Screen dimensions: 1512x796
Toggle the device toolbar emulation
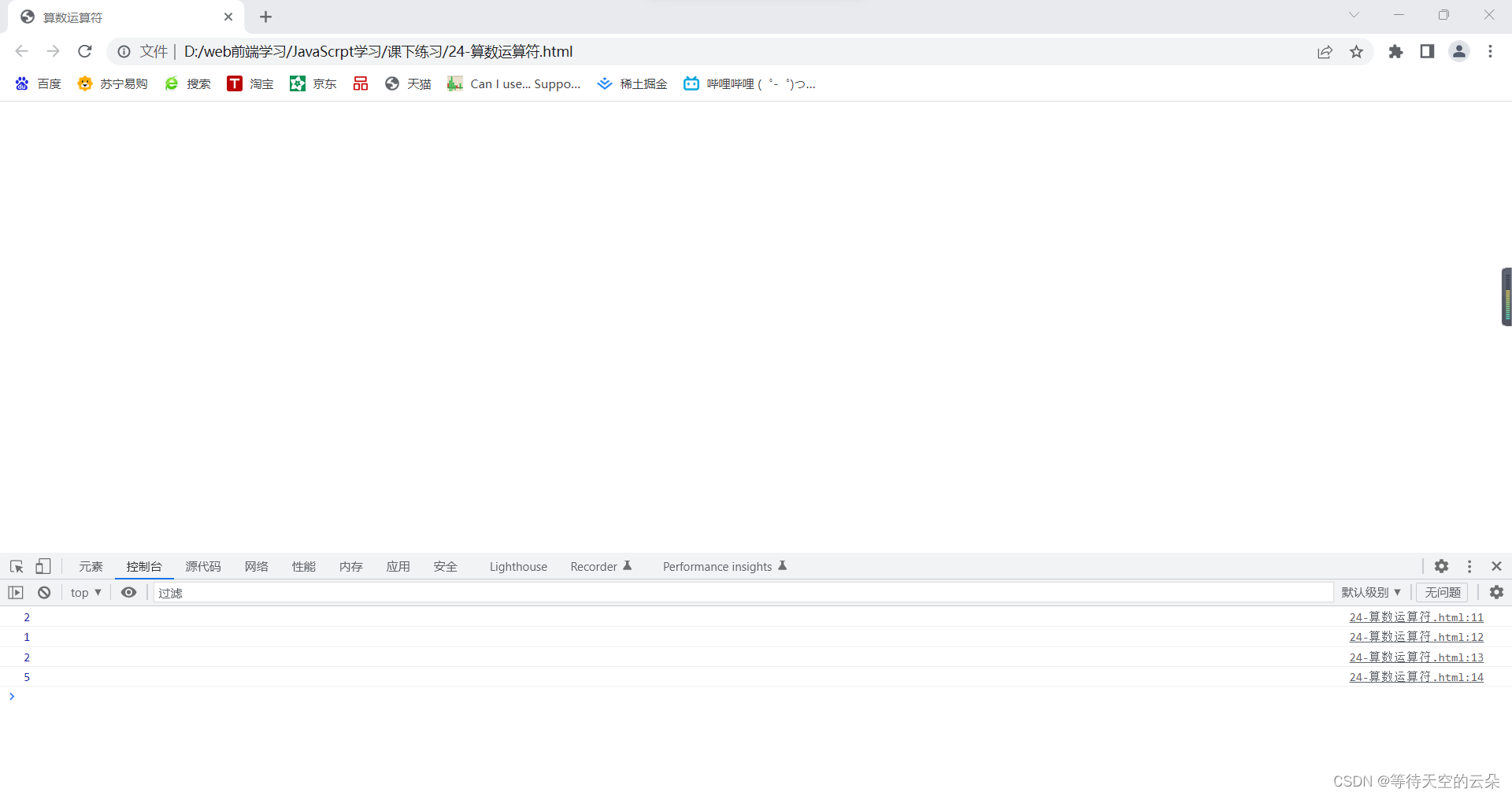tap(43, 566)
